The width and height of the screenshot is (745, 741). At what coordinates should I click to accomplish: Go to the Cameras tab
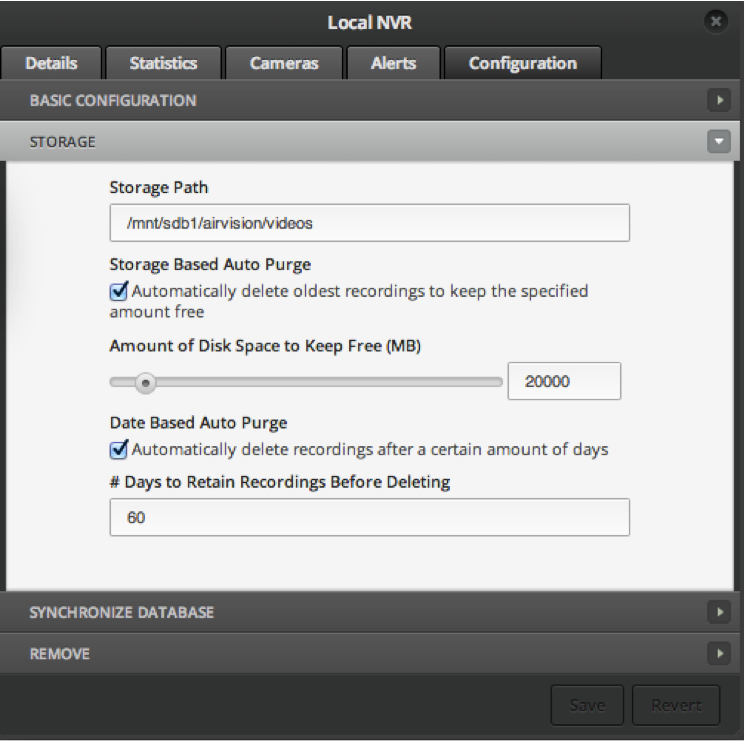click(x=284, y=63)
